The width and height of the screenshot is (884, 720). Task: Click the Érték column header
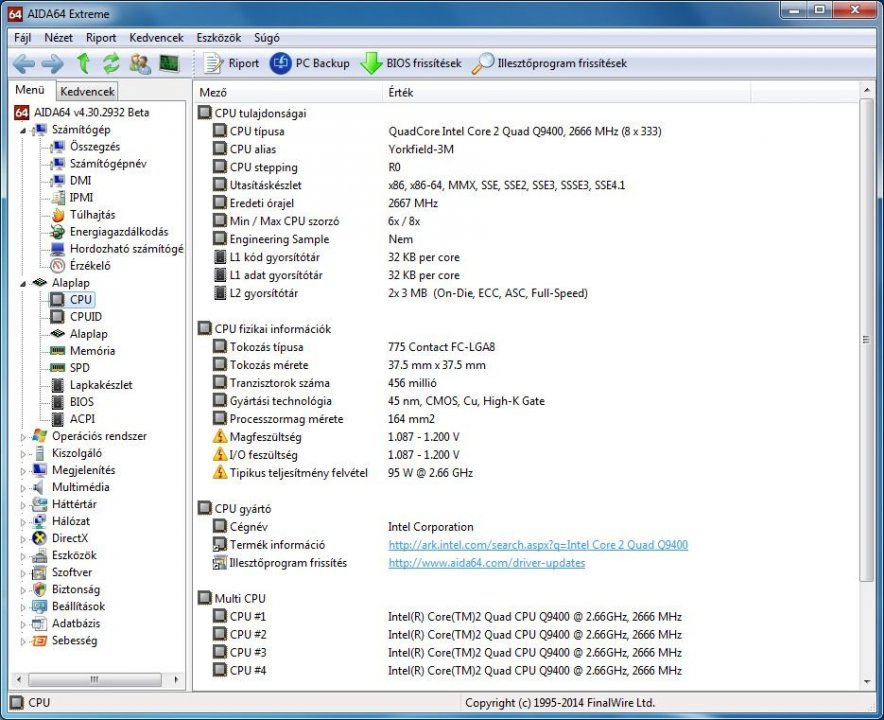[x=567, y=92]
